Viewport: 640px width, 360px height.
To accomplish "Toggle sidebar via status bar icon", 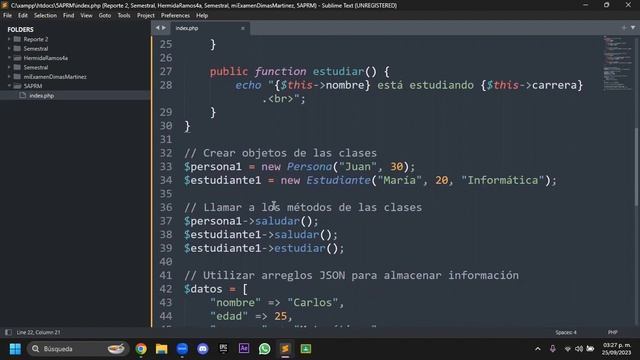I will [8, 332].
